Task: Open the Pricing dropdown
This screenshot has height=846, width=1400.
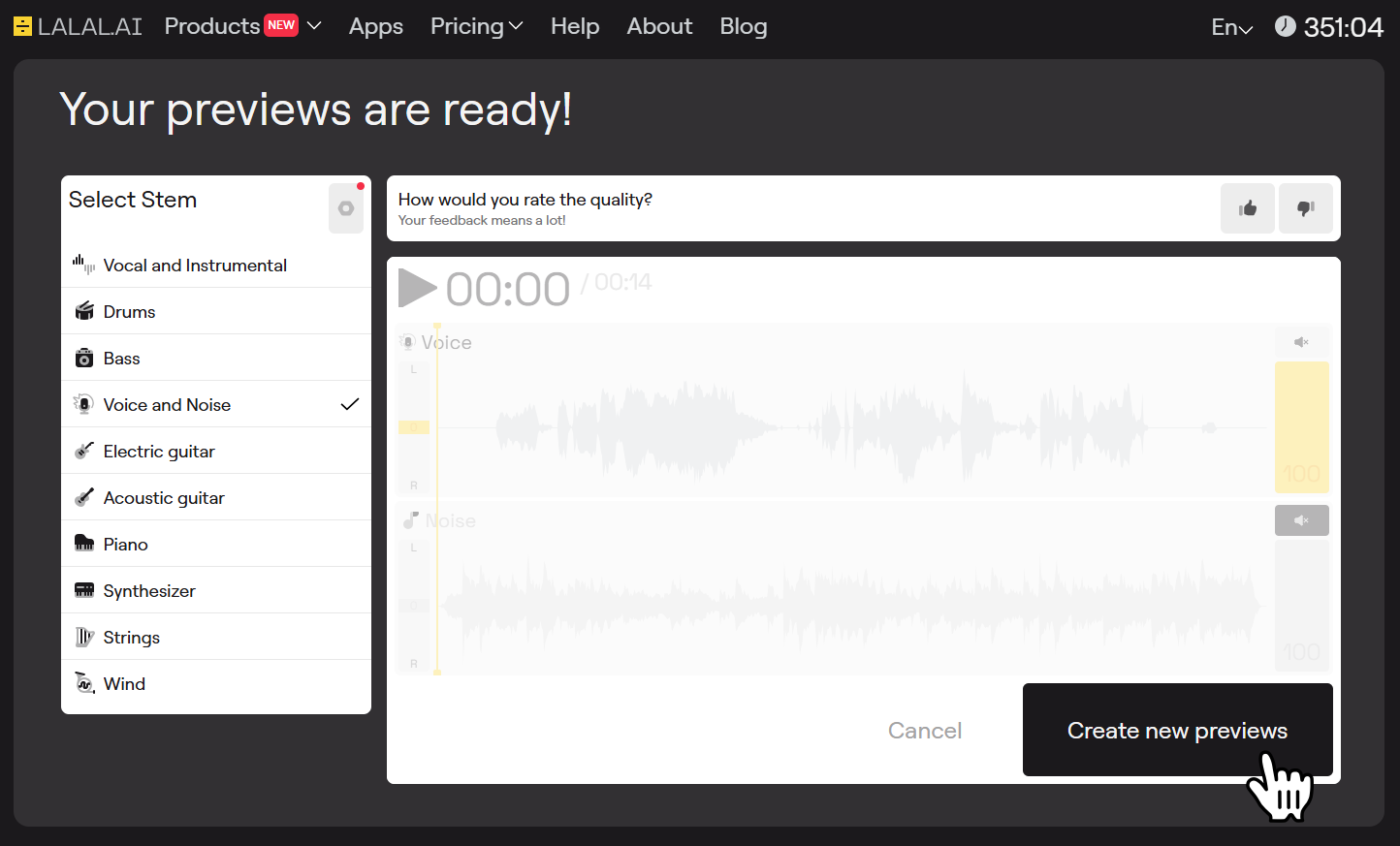Action: pos(476,26)
